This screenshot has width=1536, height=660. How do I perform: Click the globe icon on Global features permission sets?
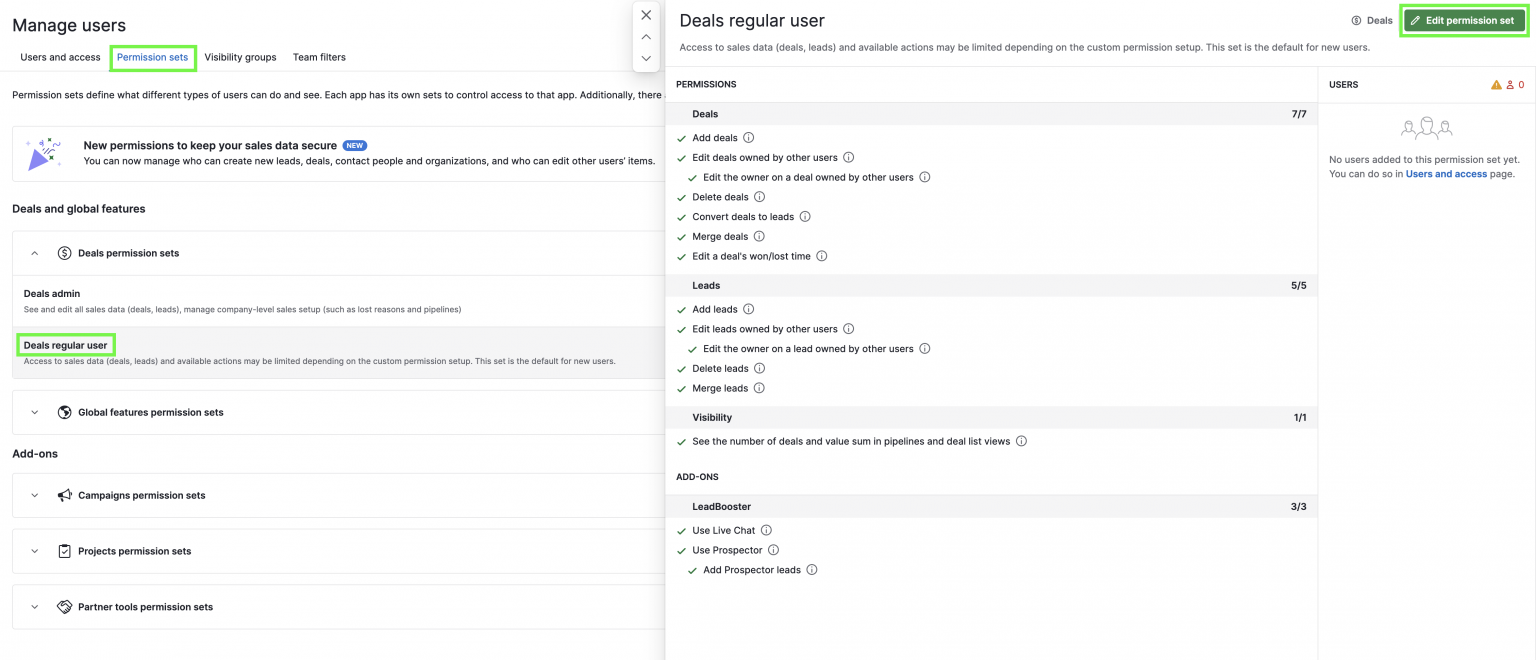pyautogui.click(x=64, y=412)
